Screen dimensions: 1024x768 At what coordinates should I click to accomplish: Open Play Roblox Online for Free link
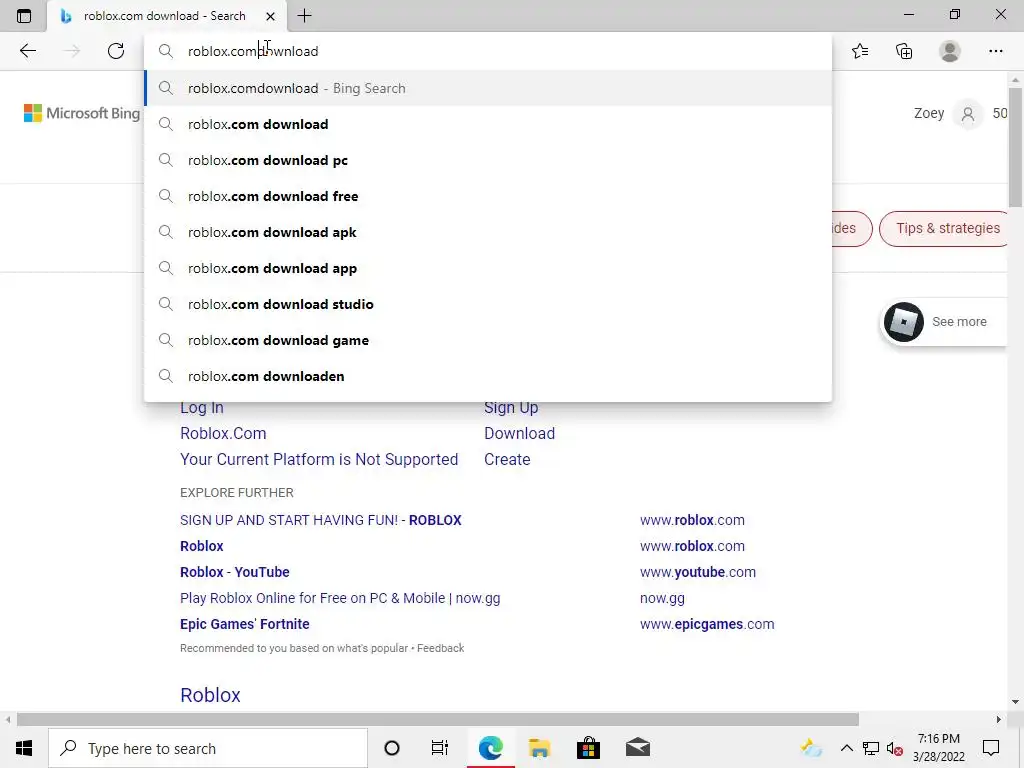[340, 598]
